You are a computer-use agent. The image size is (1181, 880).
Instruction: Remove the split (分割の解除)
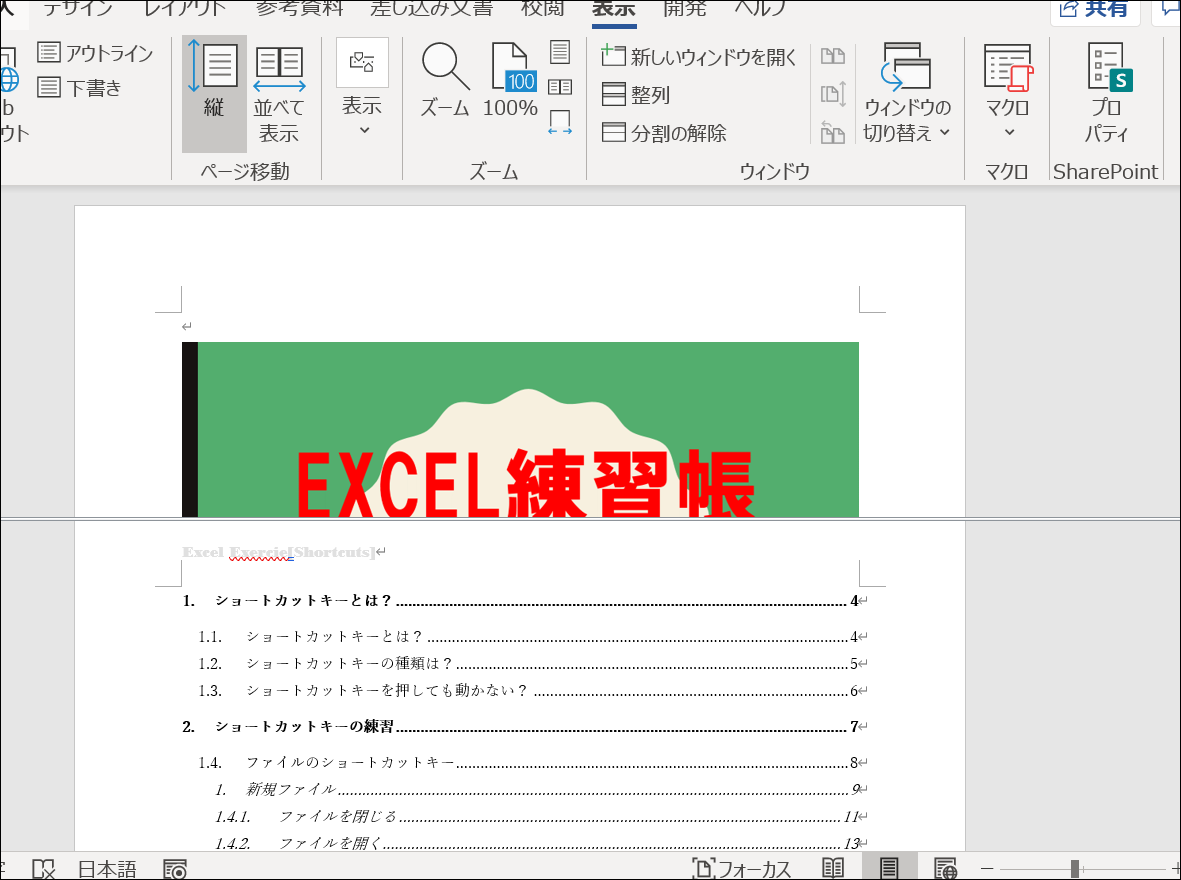point(664,133)
